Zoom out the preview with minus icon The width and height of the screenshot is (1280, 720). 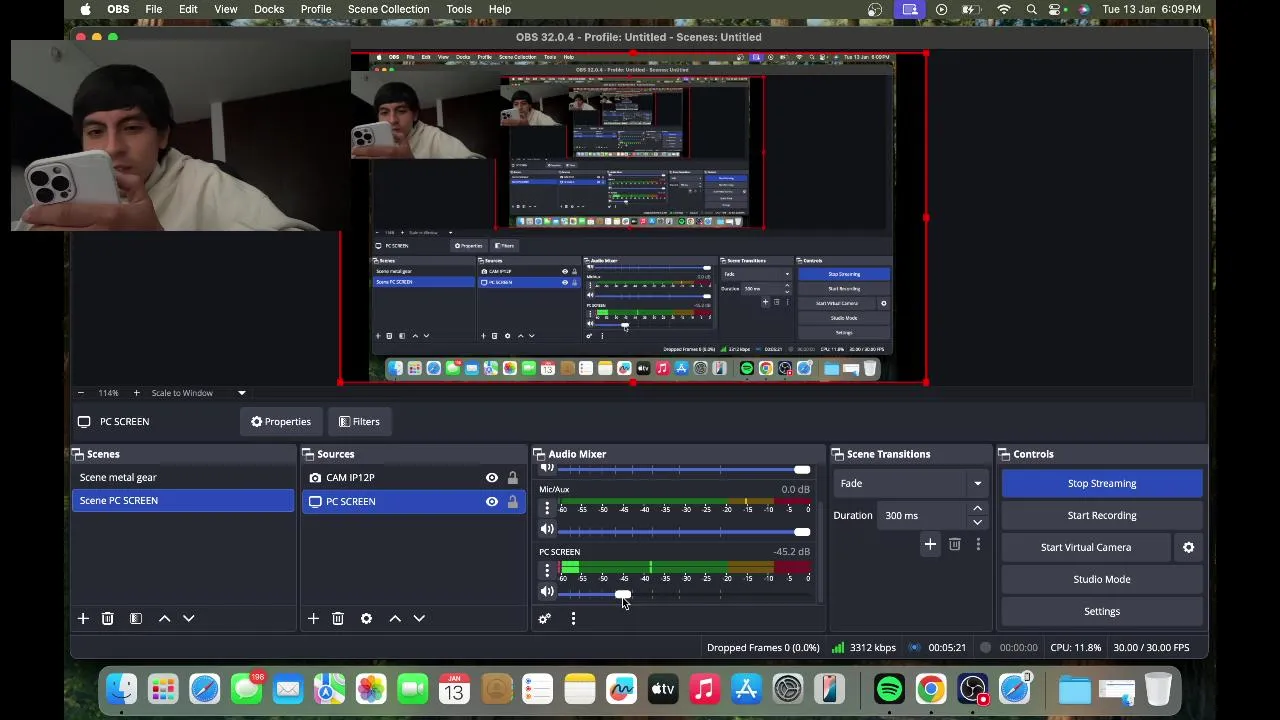click(81, 393)
